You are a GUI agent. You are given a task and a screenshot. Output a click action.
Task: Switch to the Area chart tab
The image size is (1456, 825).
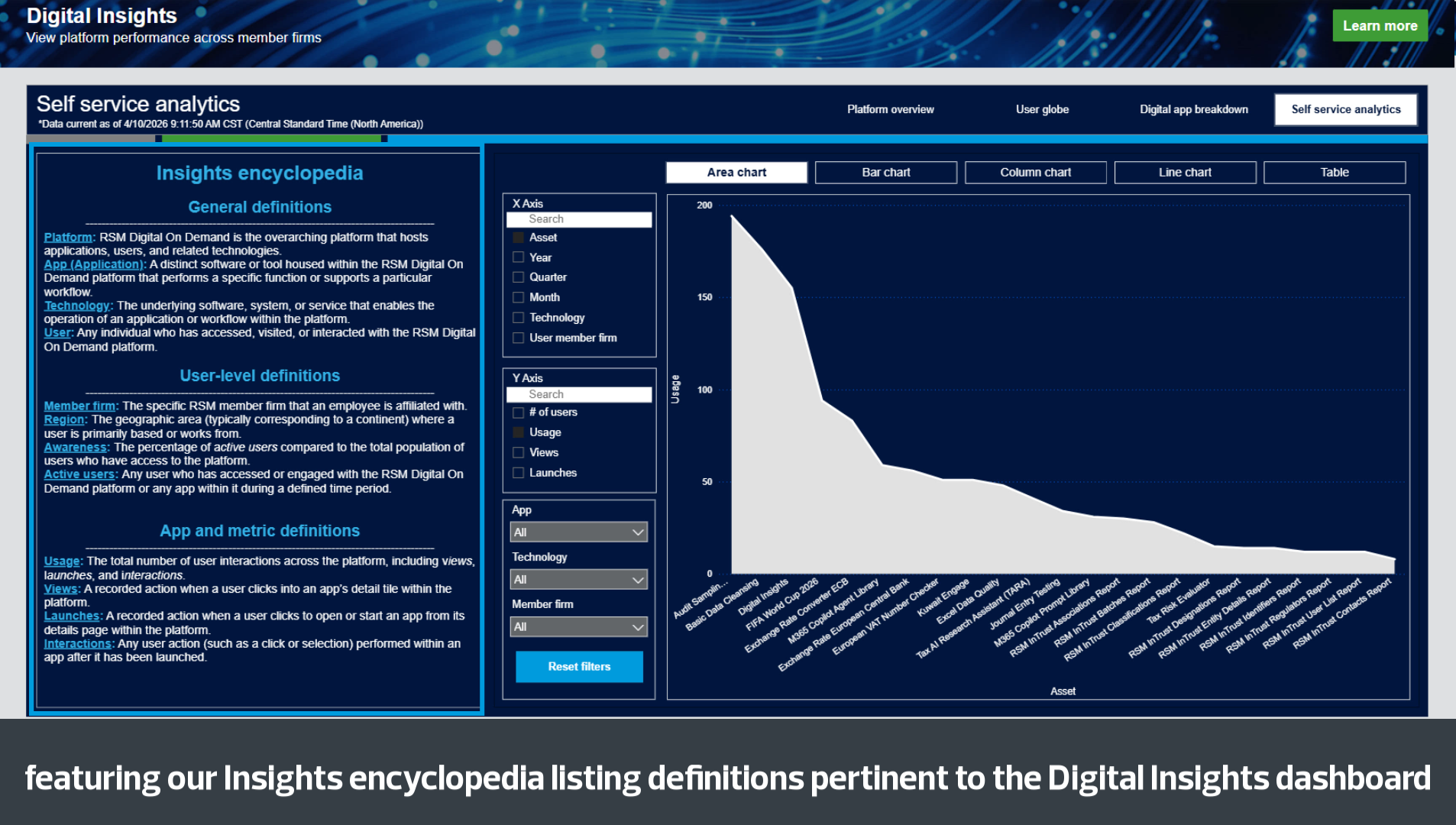click(736, 173)
